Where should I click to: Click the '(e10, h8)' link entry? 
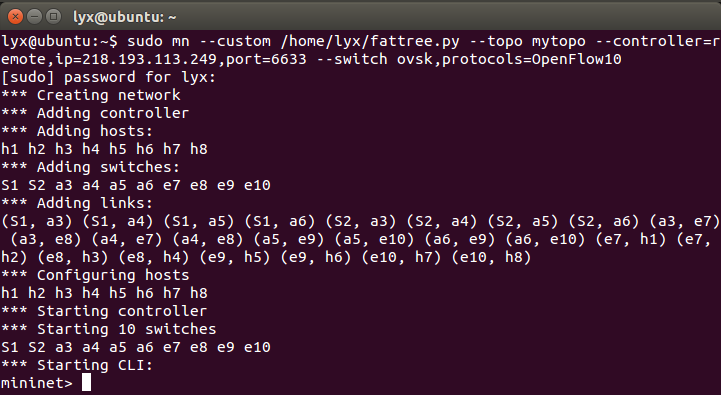pos(491,257)
